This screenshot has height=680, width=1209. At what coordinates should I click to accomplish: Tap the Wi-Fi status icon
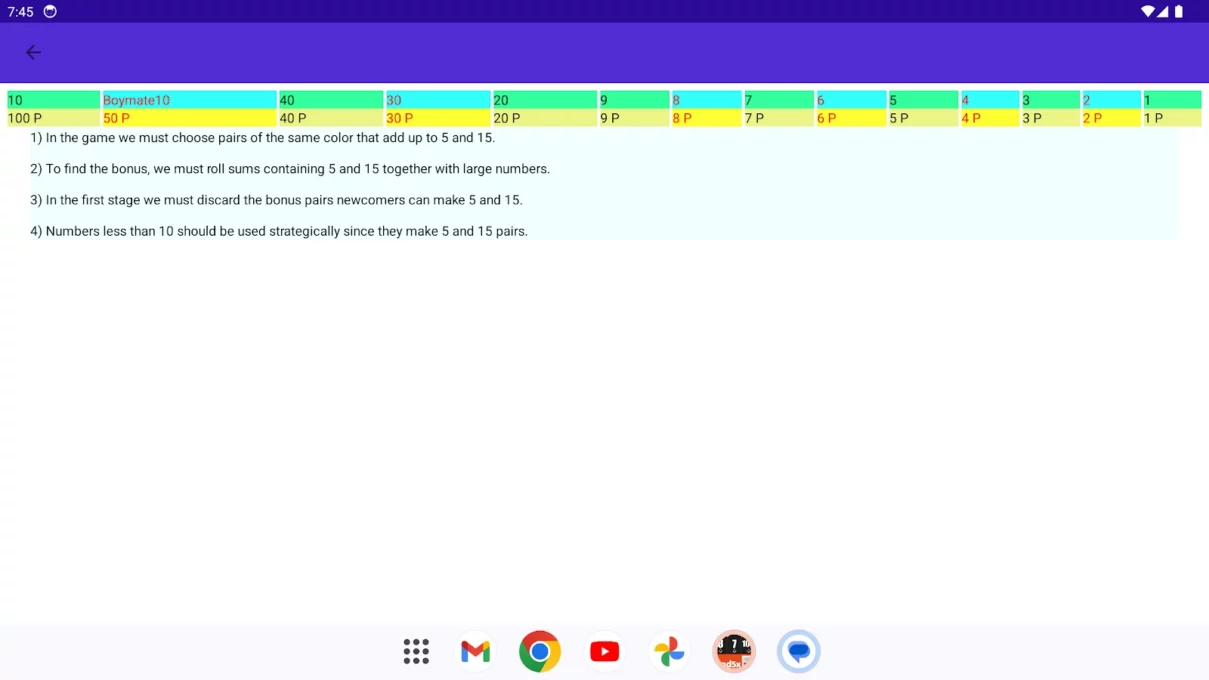coord(1148,11)
